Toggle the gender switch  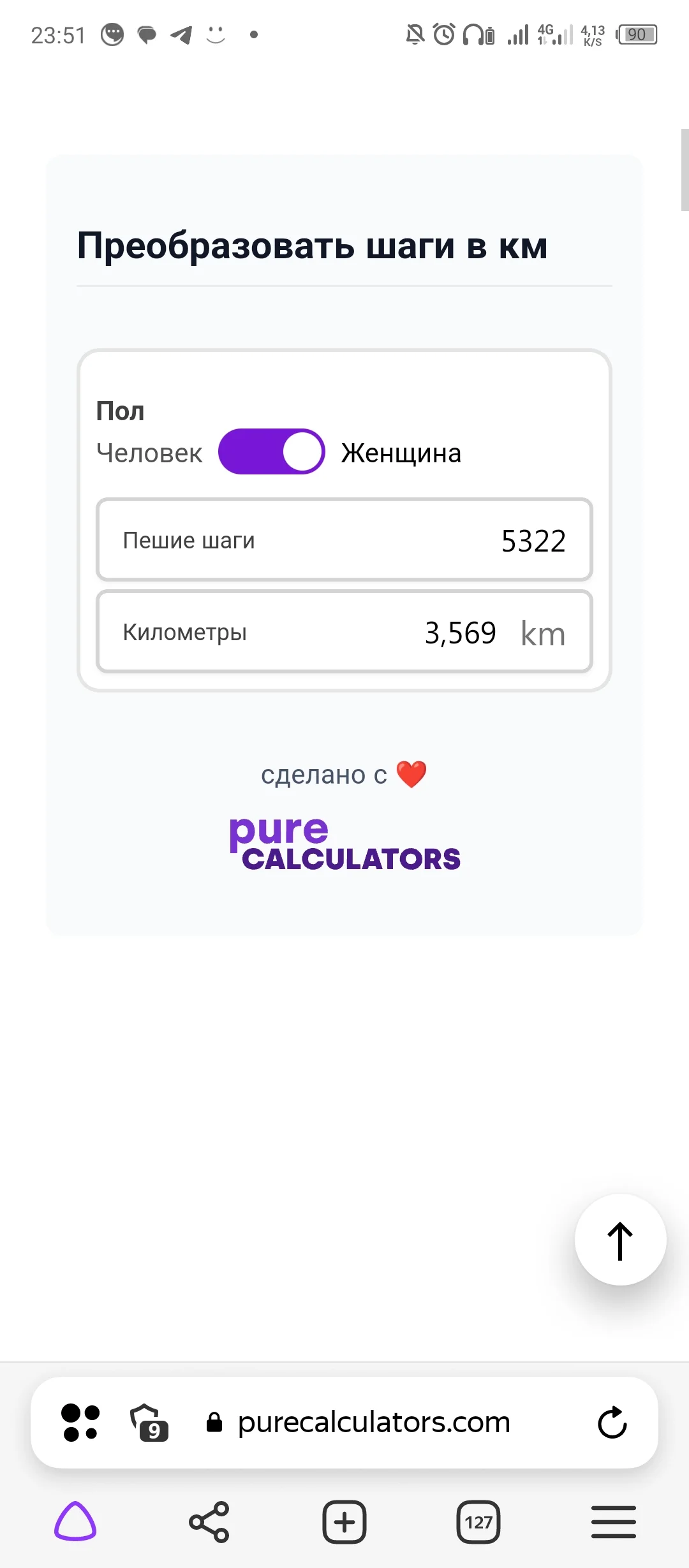point(272,451)
